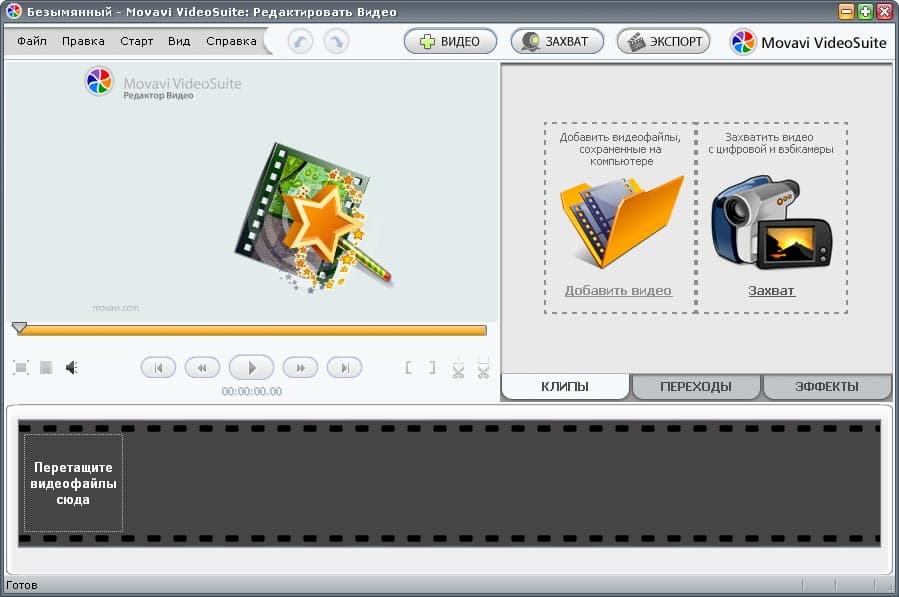The width and height of the screenshot is (899, 597).
Task: Switch to the КЛИПЫ tab
Action: [x=565, y=387]
